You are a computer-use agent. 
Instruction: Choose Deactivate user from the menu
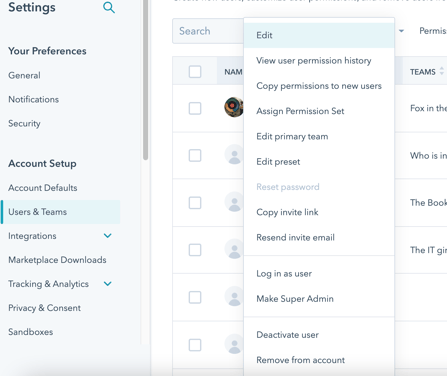click(287, 335)
